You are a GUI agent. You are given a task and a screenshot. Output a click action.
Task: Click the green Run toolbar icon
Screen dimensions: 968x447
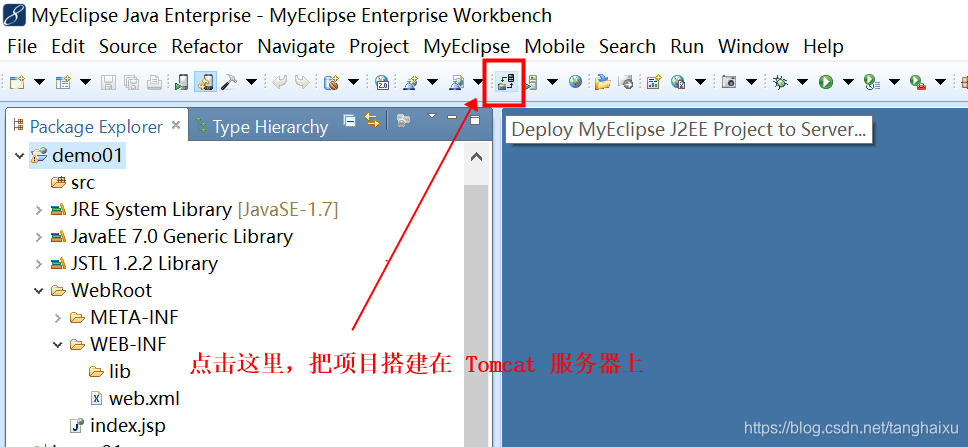(826, 81)
